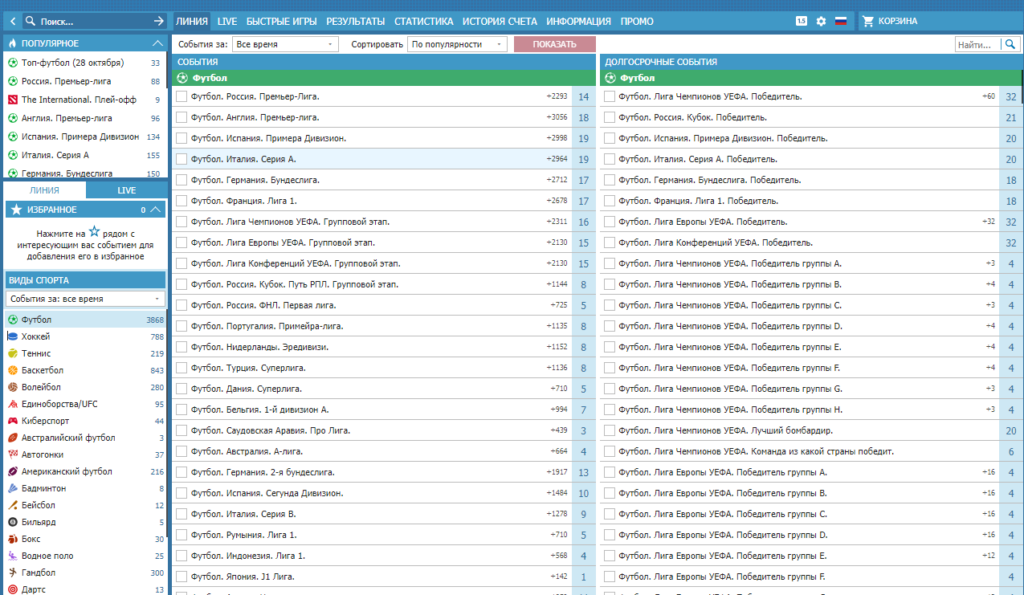
Task: Open История счета menu item
Action: [x=500, y=22]
